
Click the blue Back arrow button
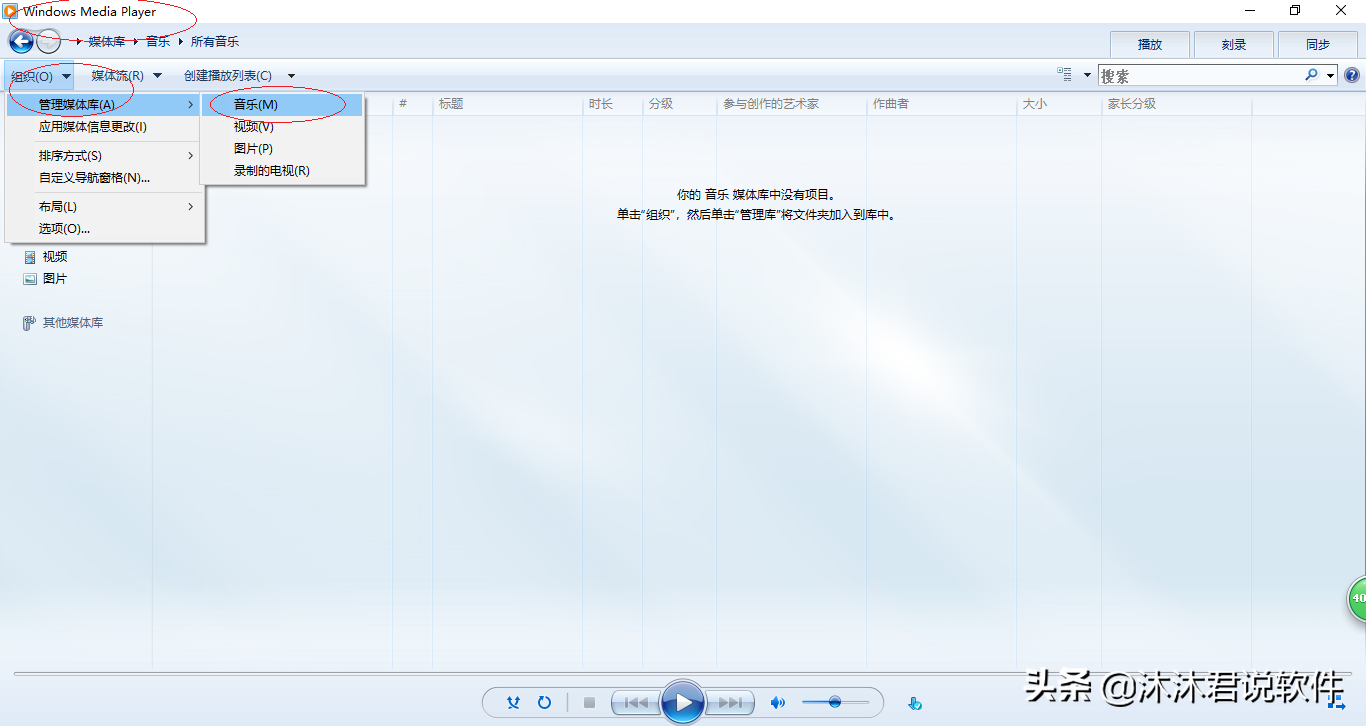point(21,42)
